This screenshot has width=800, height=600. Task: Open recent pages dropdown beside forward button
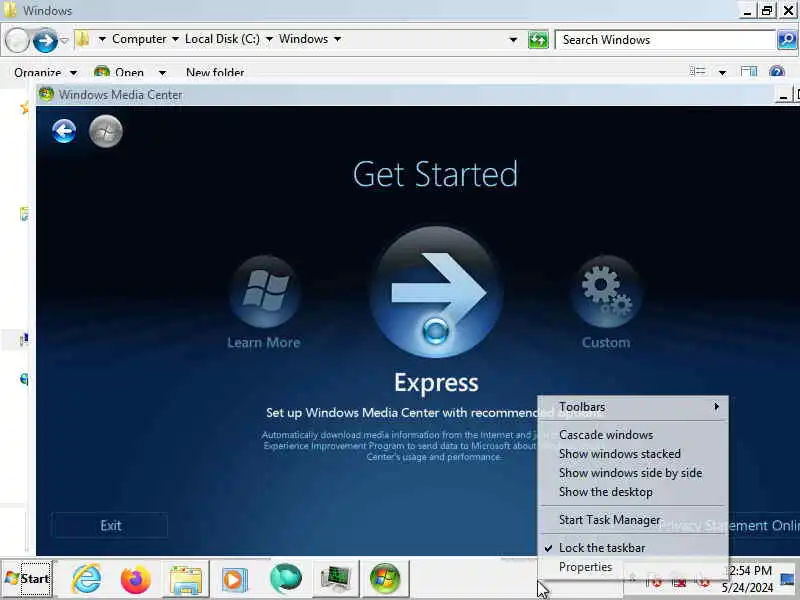click(x=64, y=40)
